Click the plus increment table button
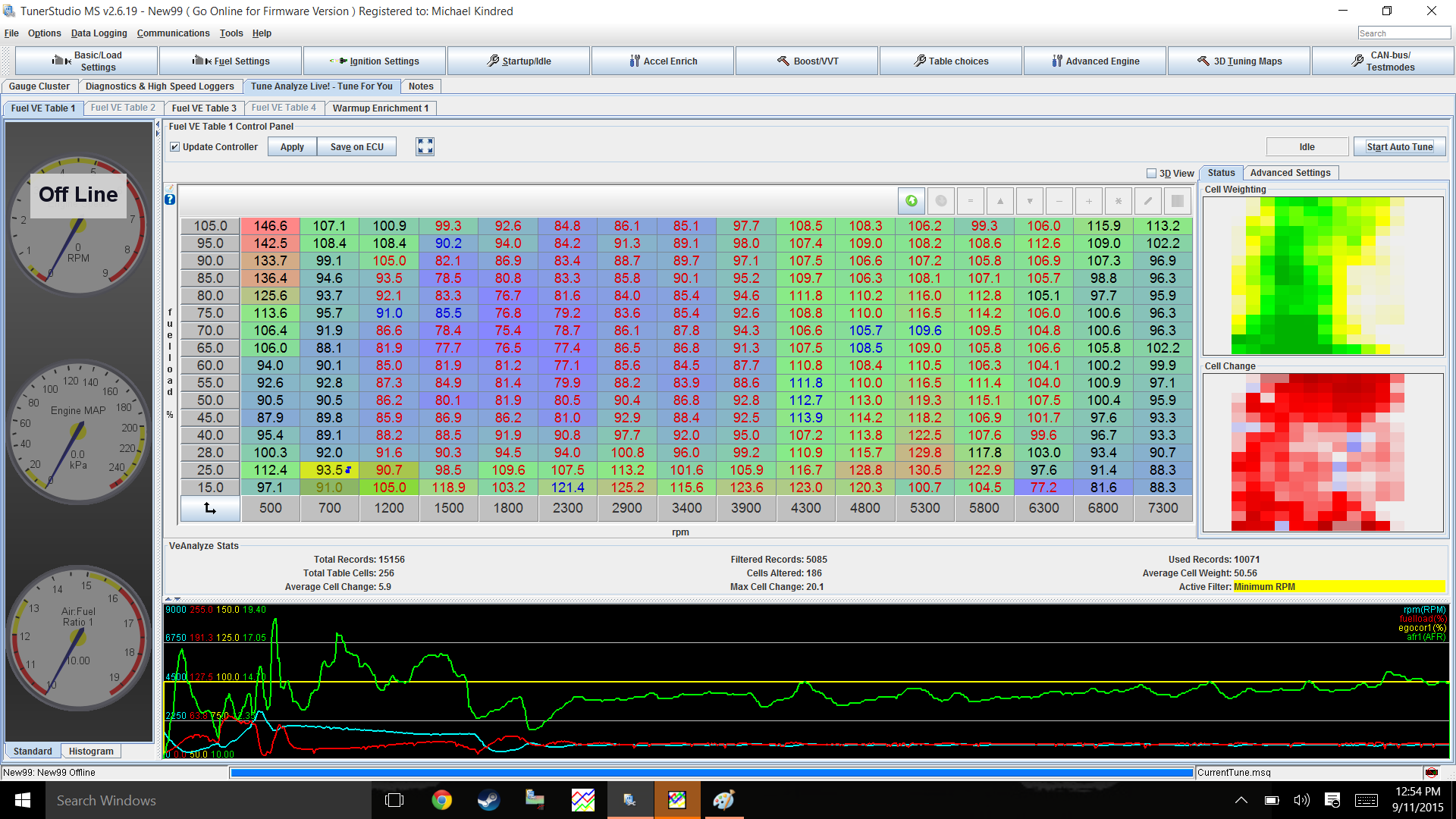Viewport: 1456px width, 819px height. (x=1088, y=201)
